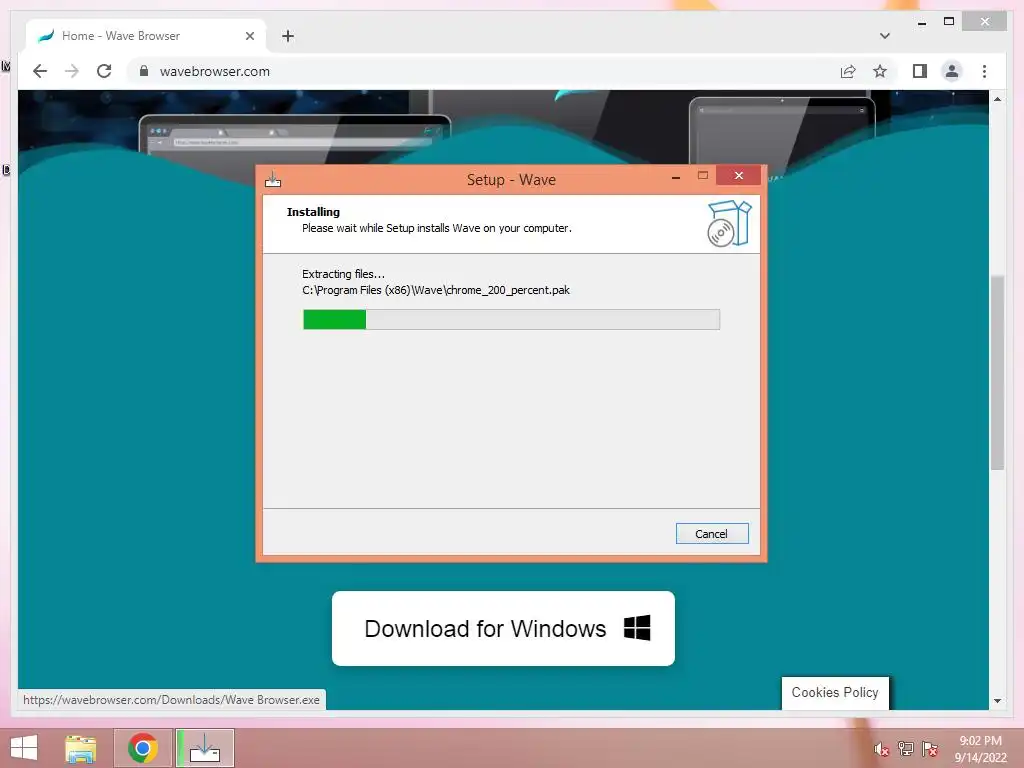The height and width of the screenshot is (768, 1024).
Task: Select the Home - Wave Browser tab
Action: coord(146,36)
